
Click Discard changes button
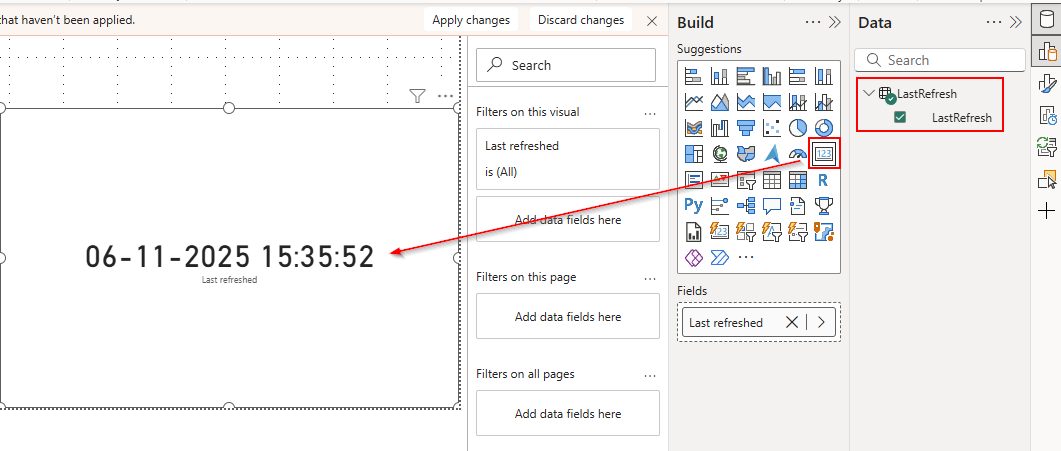coord(580,20)
